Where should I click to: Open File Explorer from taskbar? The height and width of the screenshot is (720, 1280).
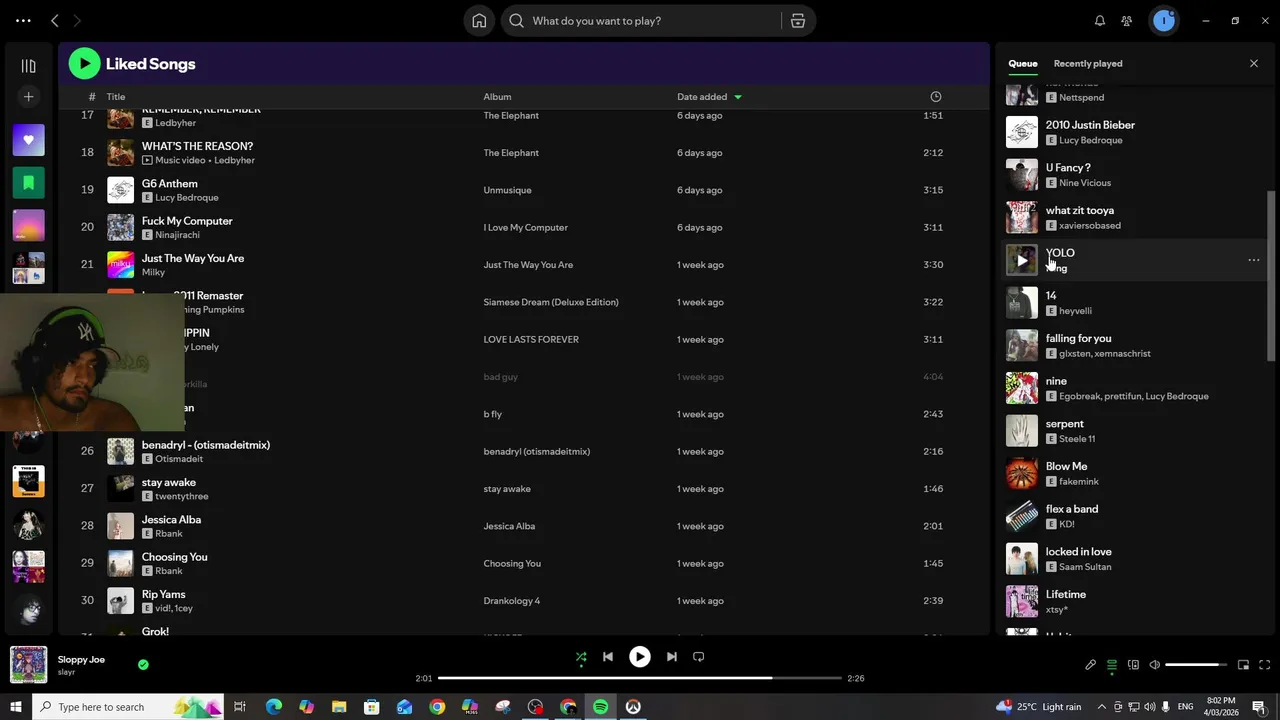point(339,707)
